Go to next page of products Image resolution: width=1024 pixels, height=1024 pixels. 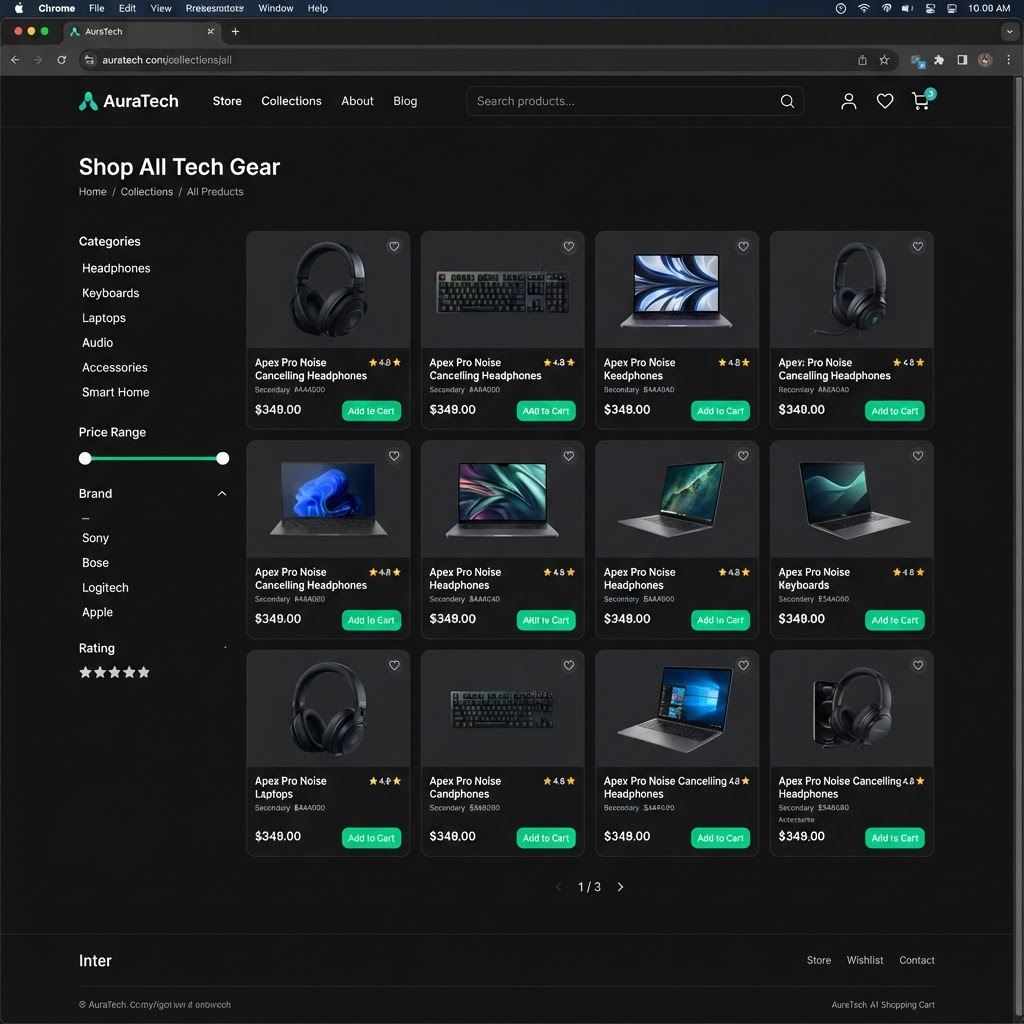coord(620,887)
